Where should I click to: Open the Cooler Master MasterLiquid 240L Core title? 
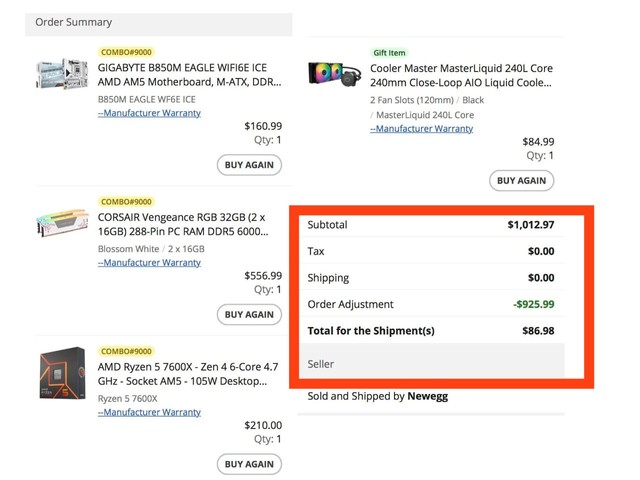[x=461, y=76]
